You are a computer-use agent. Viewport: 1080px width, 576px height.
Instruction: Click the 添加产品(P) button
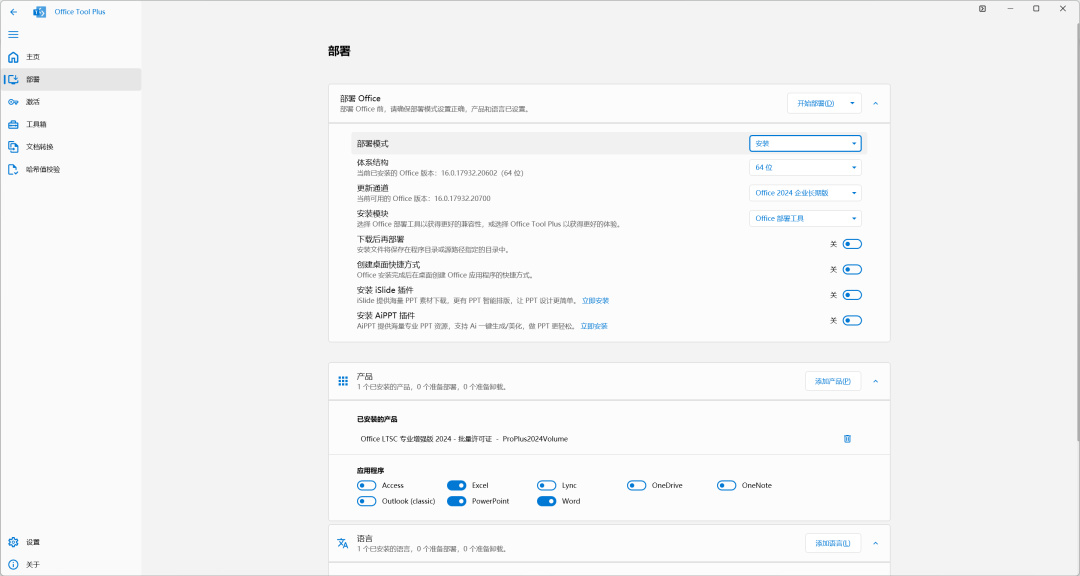(833, 381)
